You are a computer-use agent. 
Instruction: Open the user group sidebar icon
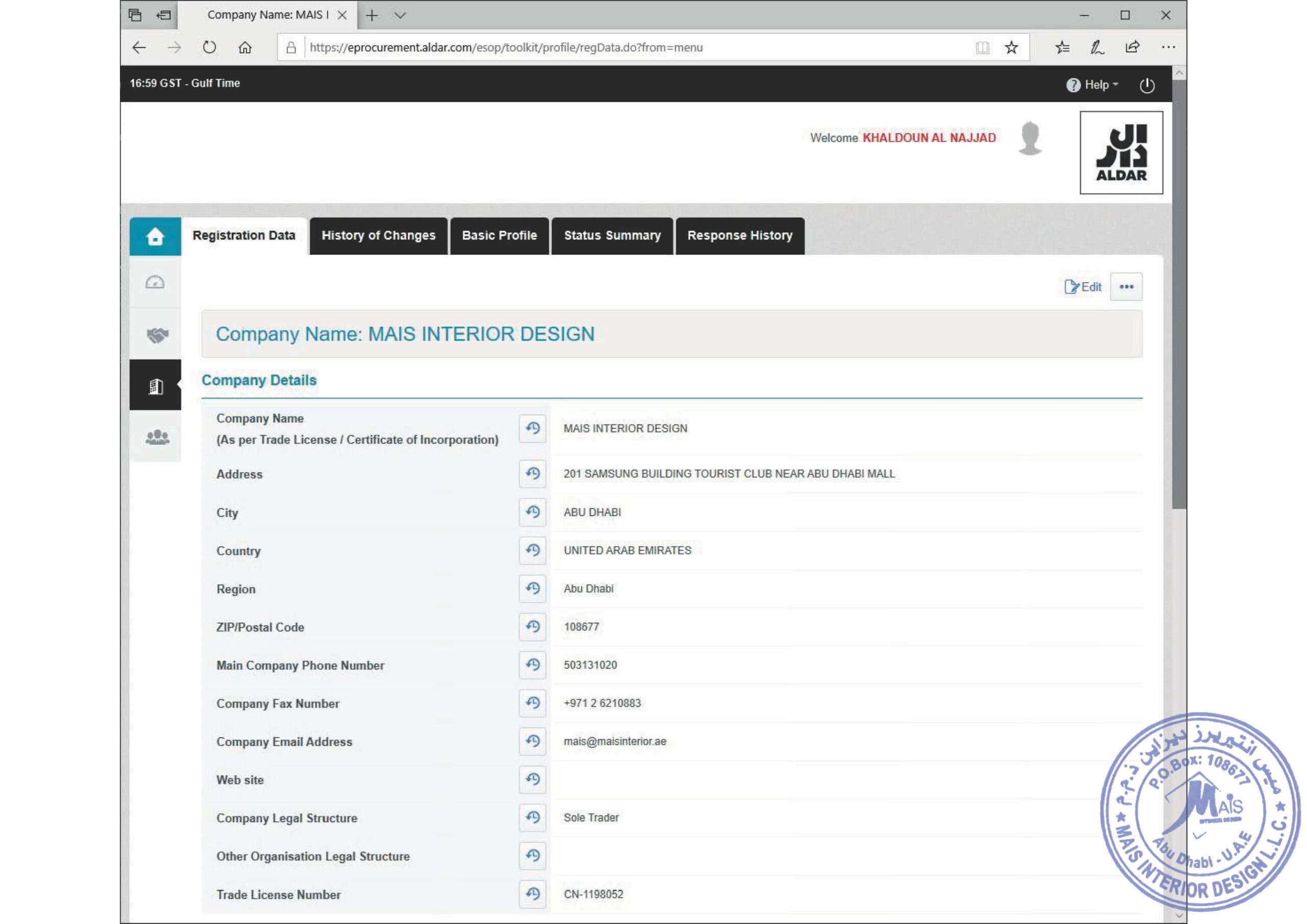pos(157,436)
